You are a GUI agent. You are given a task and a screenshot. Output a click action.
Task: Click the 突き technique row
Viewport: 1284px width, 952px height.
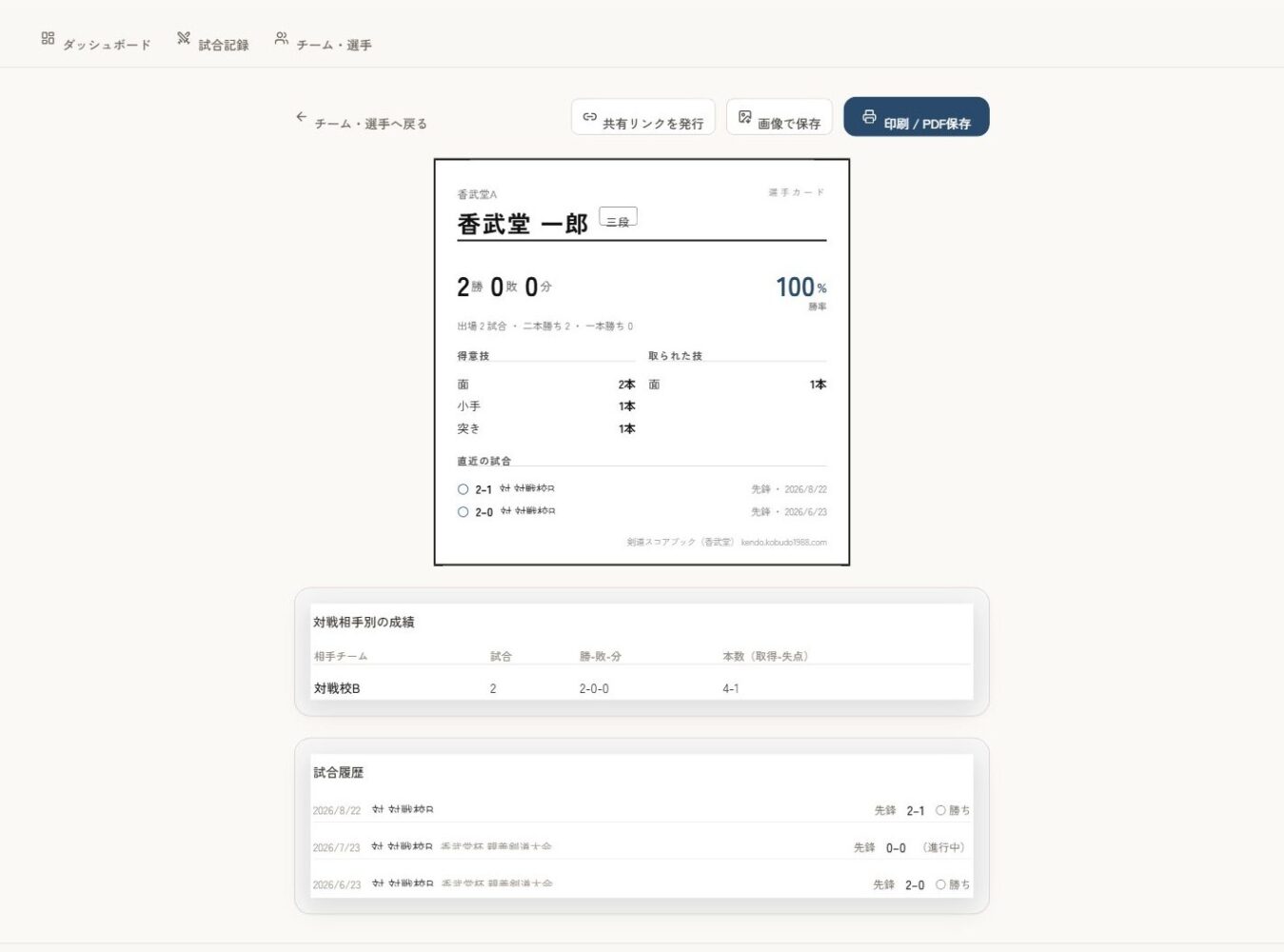[x=546, y=429]
